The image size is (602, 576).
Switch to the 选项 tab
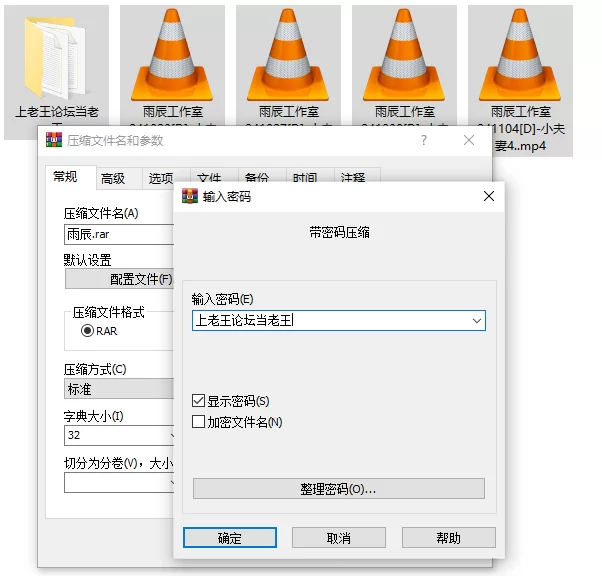161,179
